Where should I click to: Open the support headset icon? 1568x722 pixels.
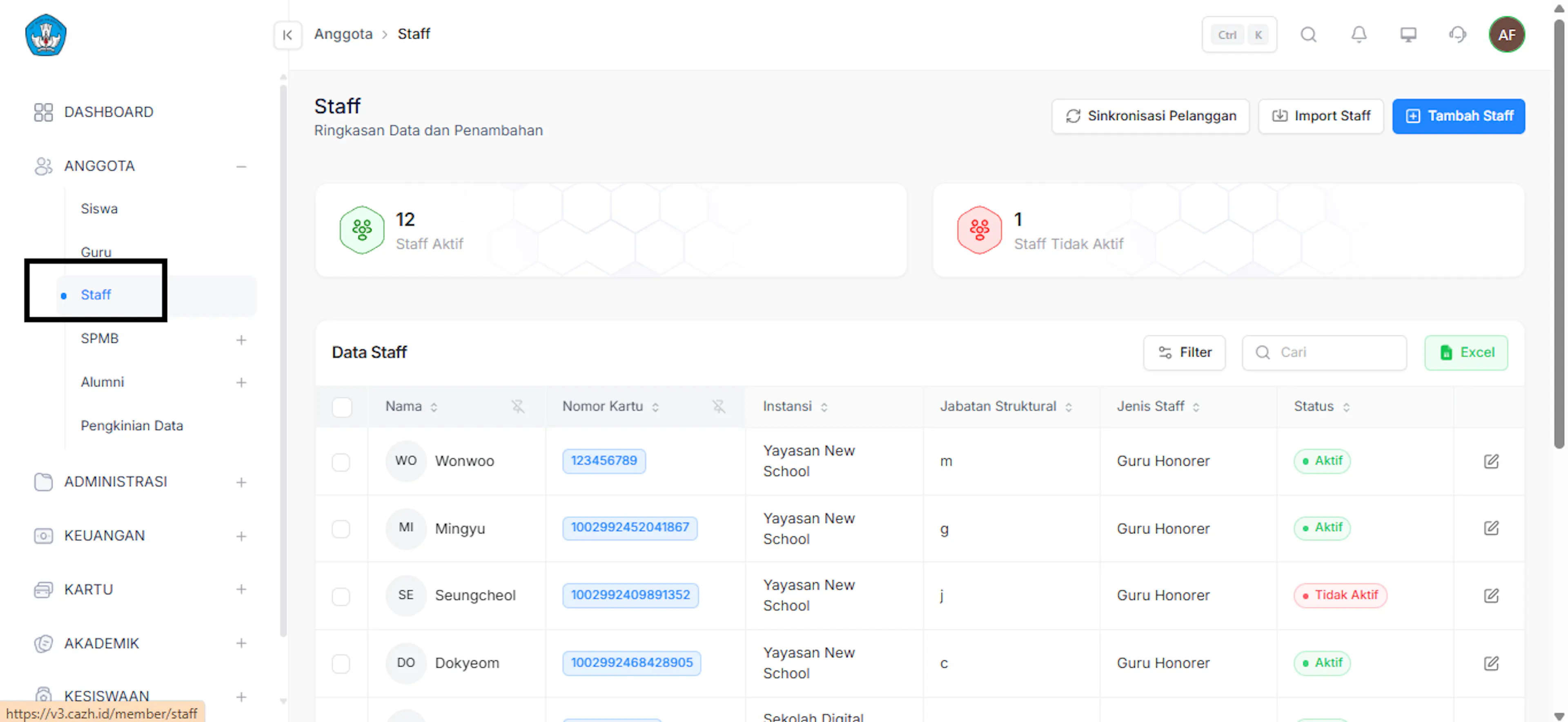pyautogui.click(x=1457, y=35)
